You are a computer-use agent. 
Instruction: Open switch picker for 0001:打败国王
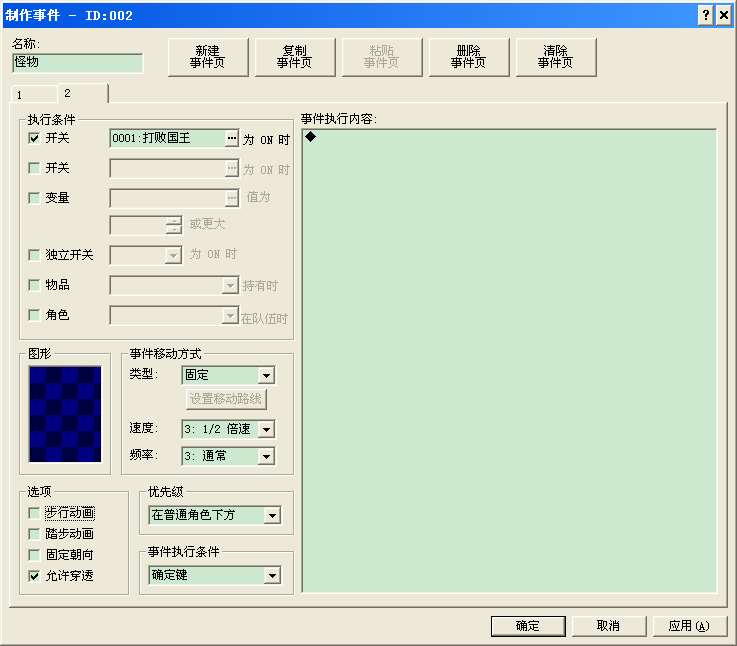[231, 138]
